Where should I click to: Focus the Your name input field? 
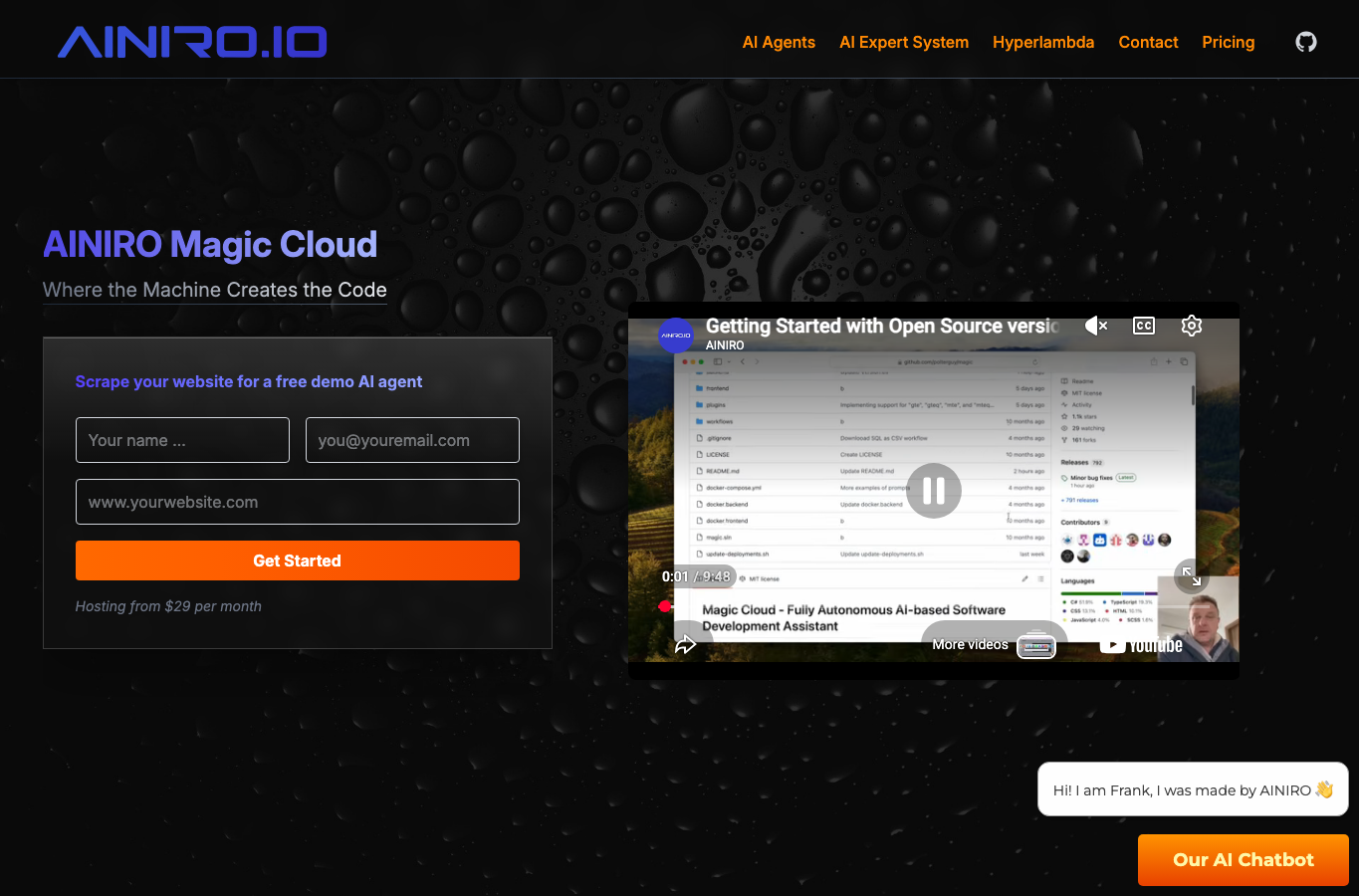182,440
